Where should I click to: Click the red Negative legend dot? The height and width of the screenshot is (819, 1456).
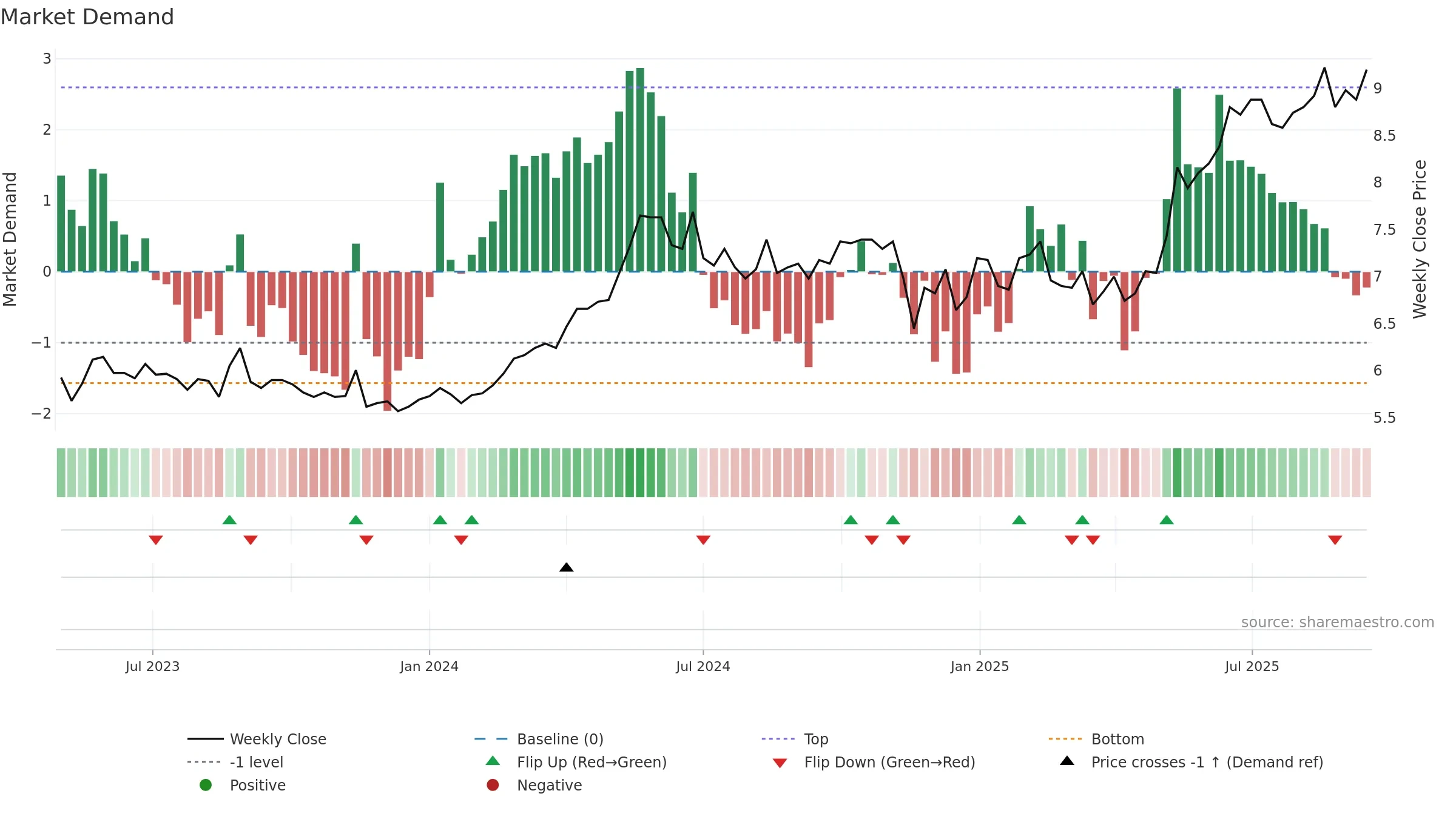[493, 785]
